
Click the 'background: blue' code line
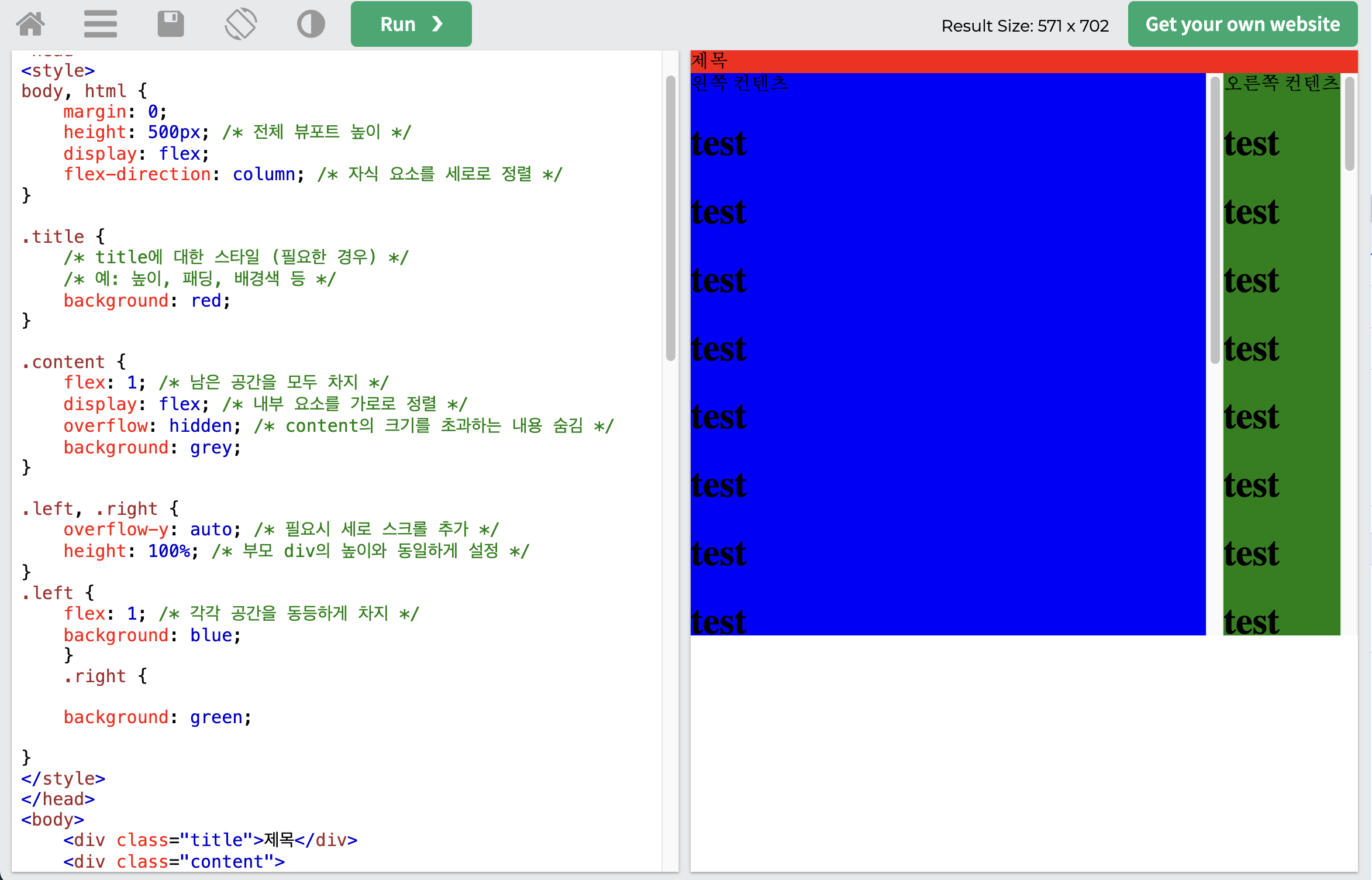[x=152, y=635]
